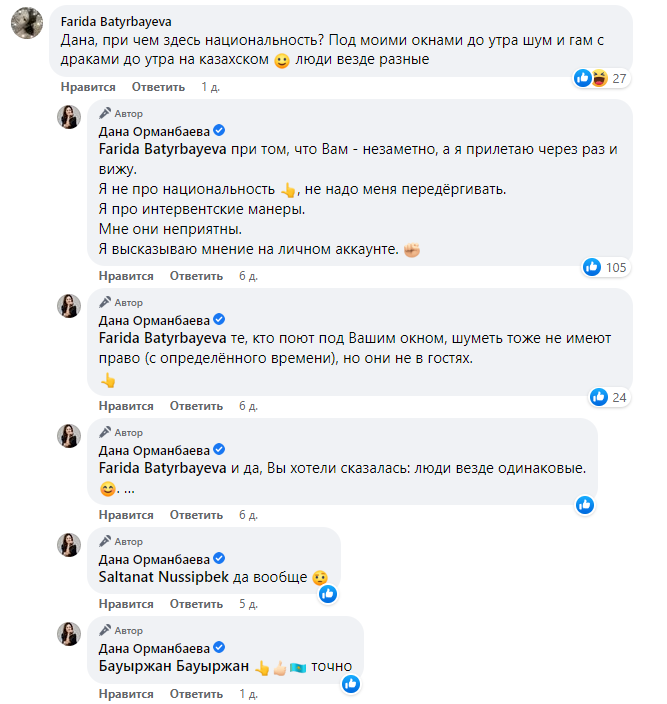Click the like reaction icon with 105 count
The width and height of the screenshot is (667, 704).
591,267
